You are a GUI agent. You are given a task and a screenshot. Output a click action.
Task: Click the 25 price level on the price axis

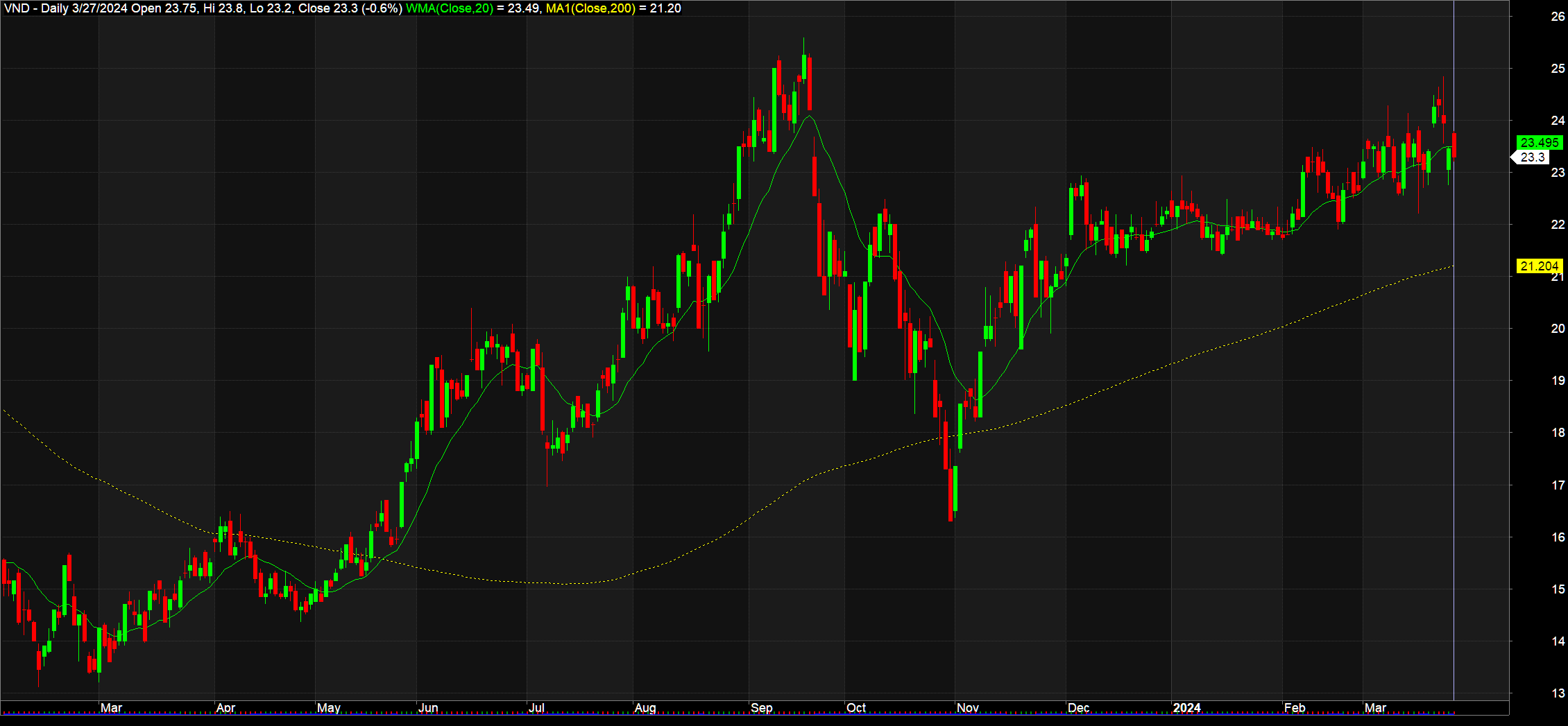(1558, 68)
